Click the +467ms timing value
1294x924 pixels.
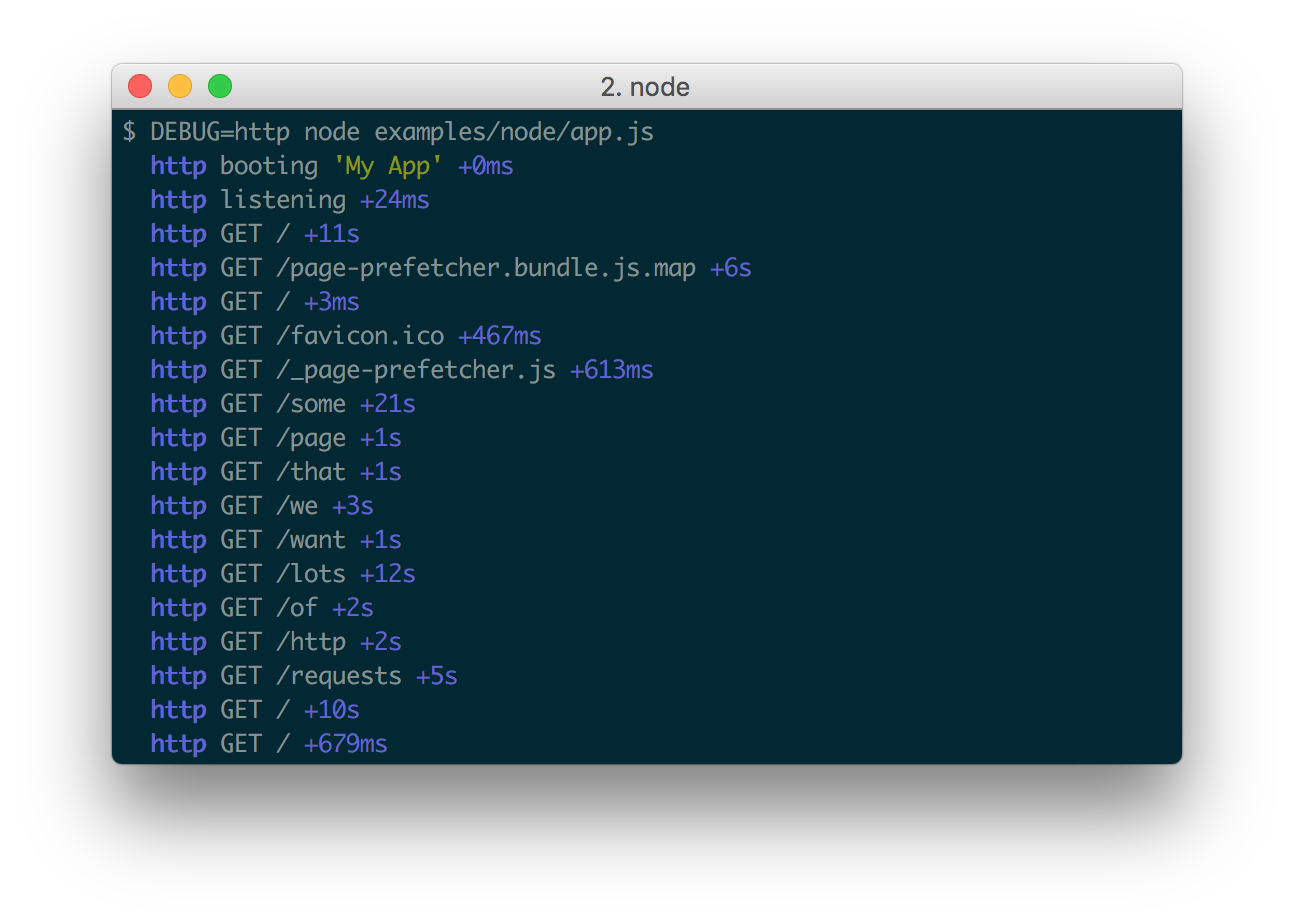pos(499,336)
